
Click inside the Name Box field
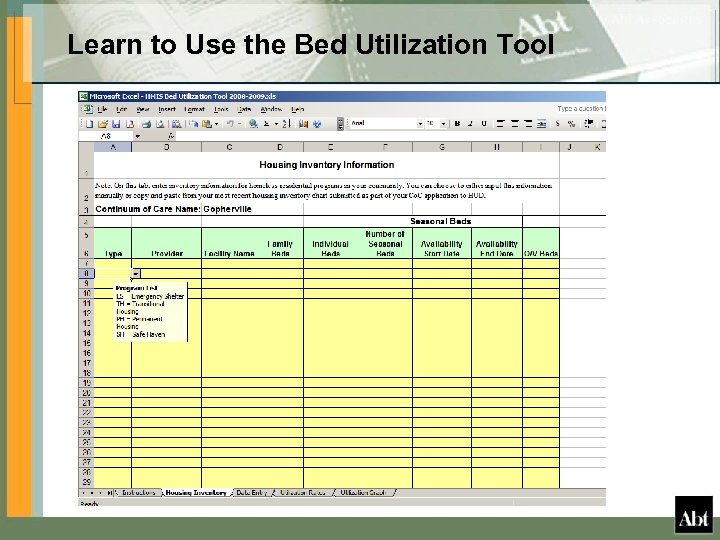coord(106,136)
